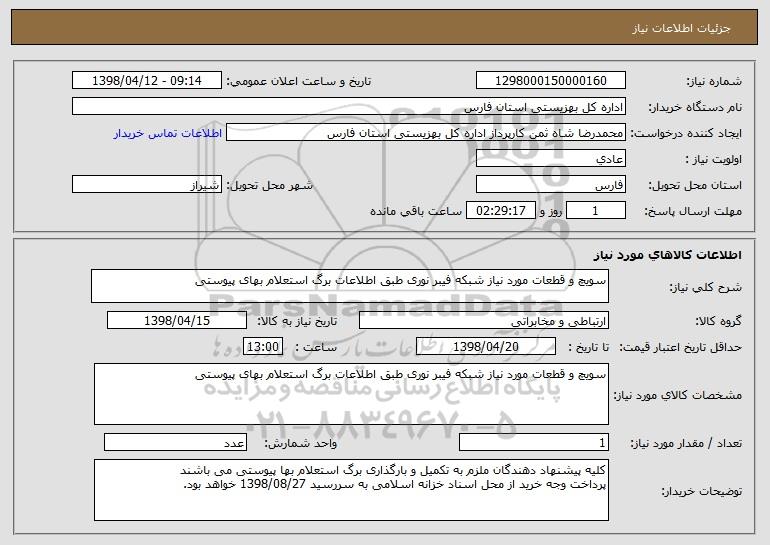Click the section heading اطلاعات کالاهای مورد نیاز
770x545 pixels.
click(x=667, y=255)
